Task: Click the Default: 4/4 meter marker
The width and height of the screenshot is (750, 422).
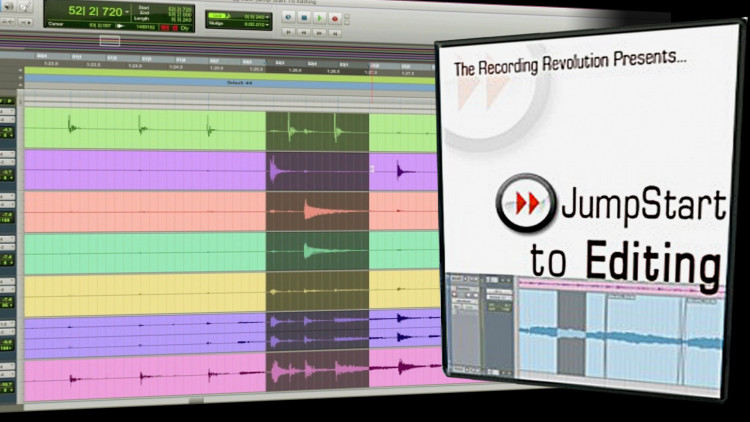Action: point(239,83)
